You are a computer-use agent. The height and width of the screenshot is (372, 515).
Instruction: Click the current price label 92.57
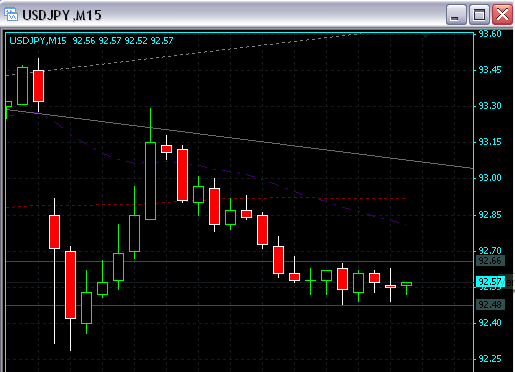click(490, 282)
